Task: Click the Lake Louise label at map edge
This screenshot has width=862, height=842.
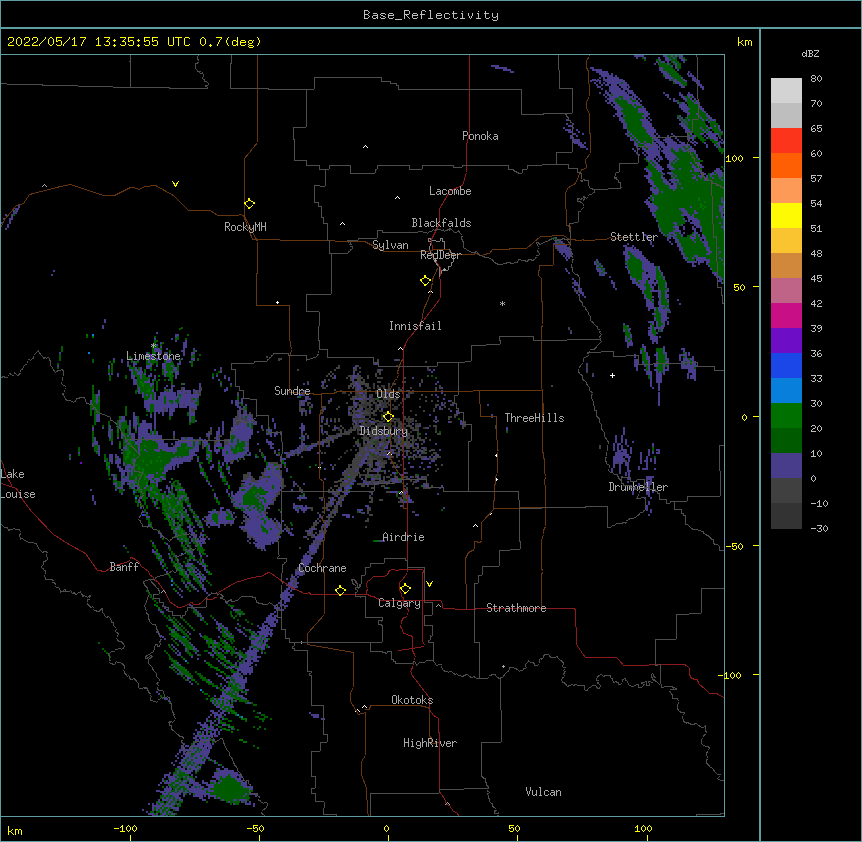Action: click(18, 484)
